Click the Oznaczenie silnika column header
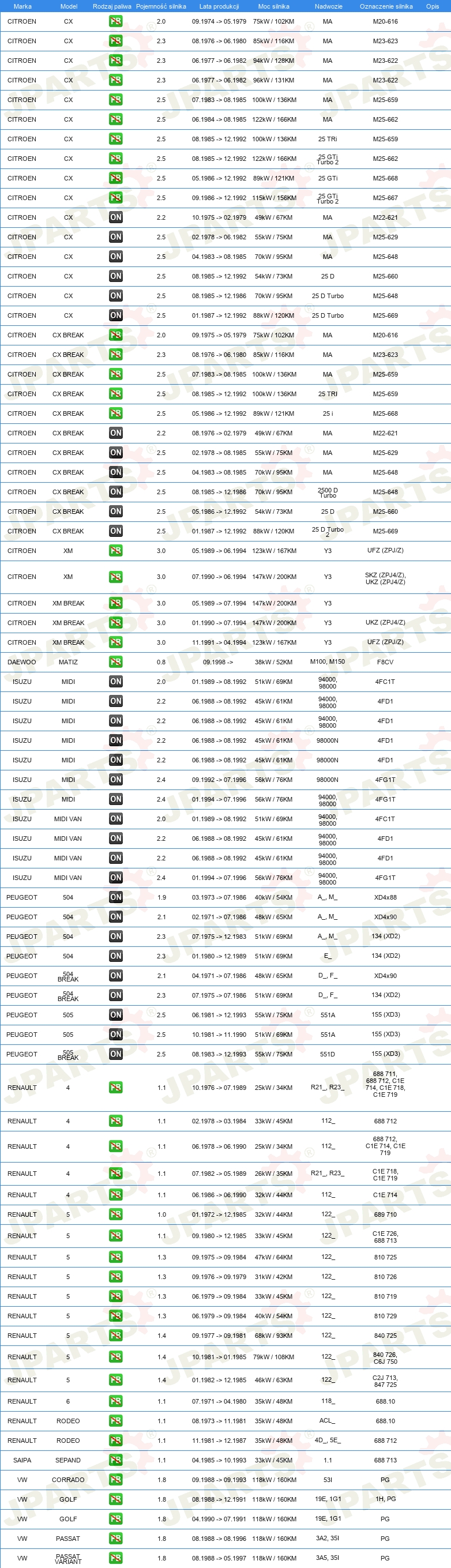 [386, 6]
